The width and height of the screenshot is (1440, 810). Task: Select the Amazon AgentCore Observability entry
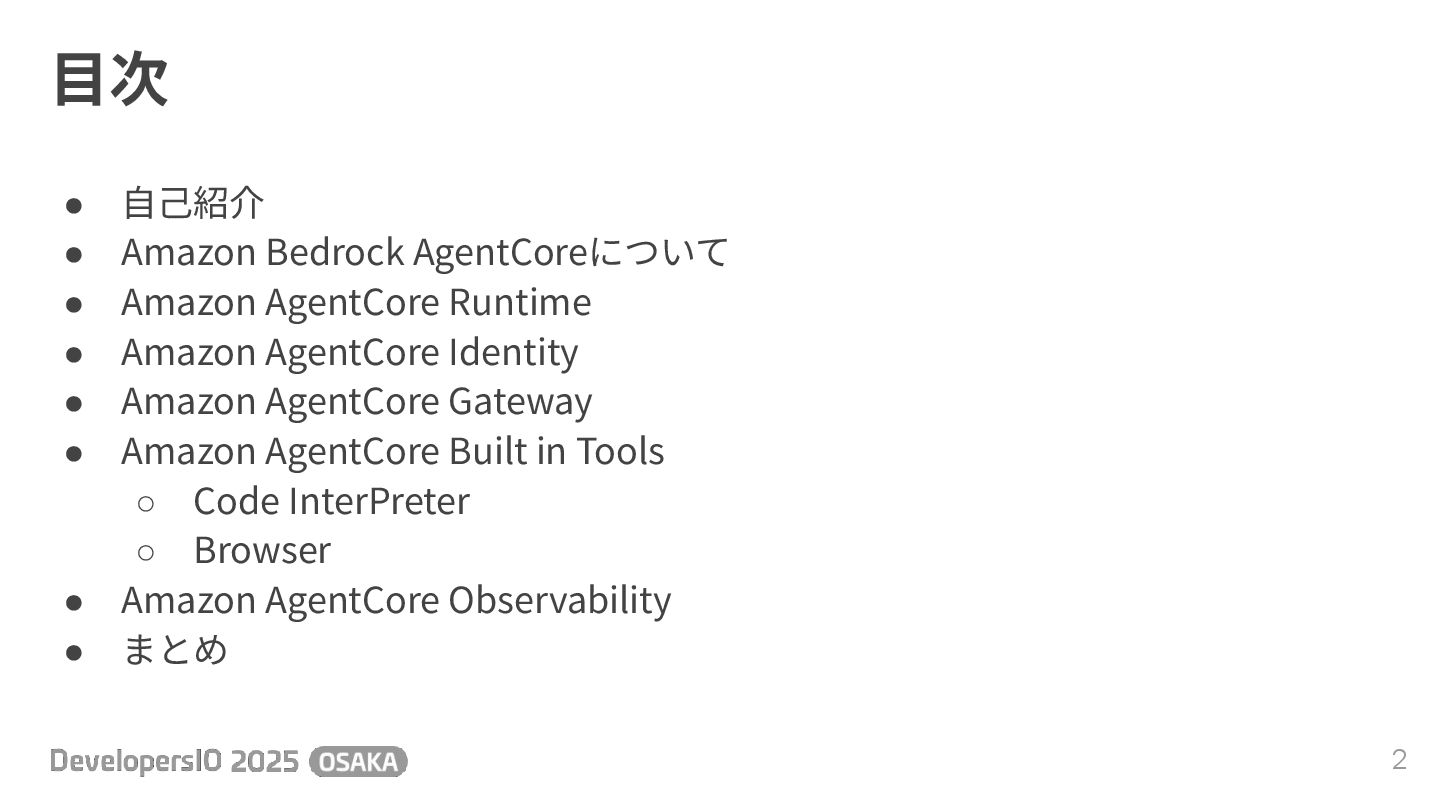(396, 600)
